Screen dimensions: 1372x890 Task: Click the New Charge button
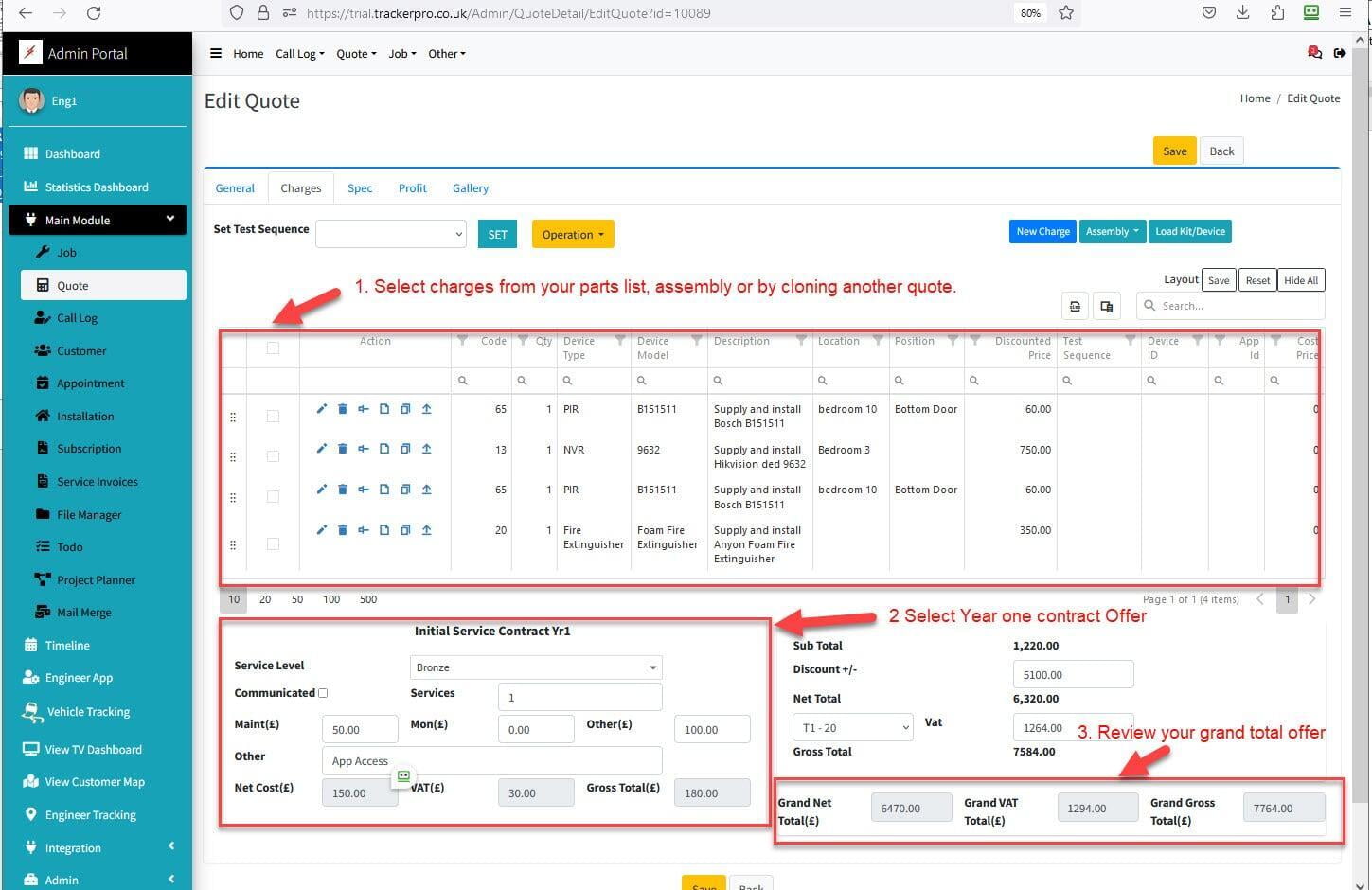1042,232
